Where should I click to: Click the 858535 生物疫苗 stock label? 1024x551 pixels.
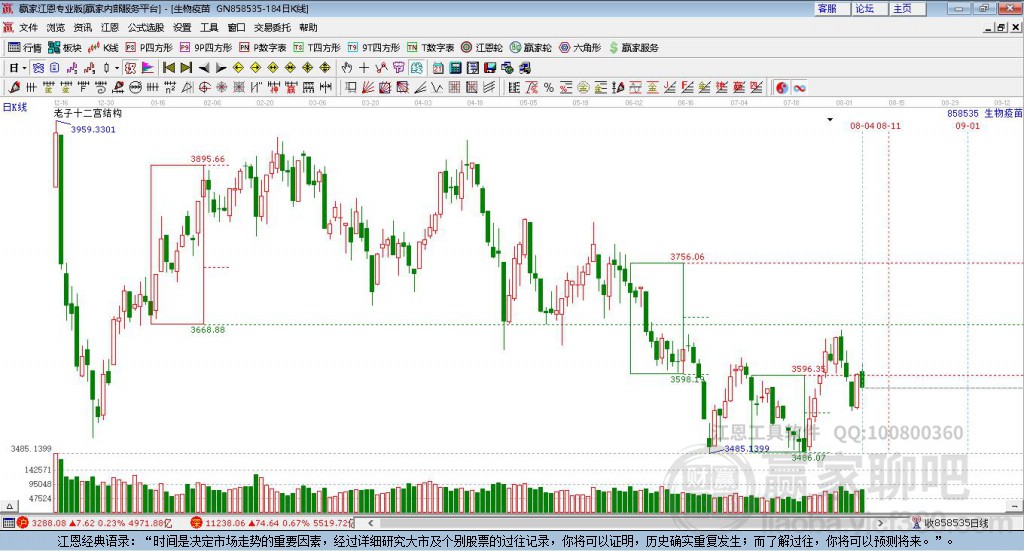coord(985,113)
